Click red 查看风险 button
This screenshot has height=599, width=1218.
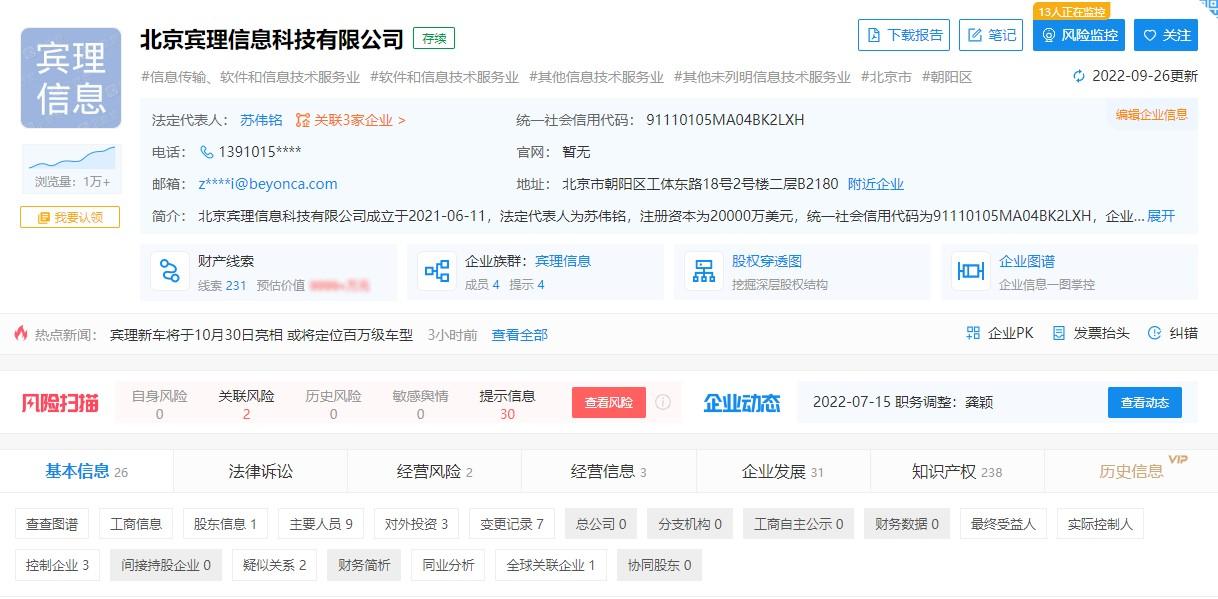[609, 402]
